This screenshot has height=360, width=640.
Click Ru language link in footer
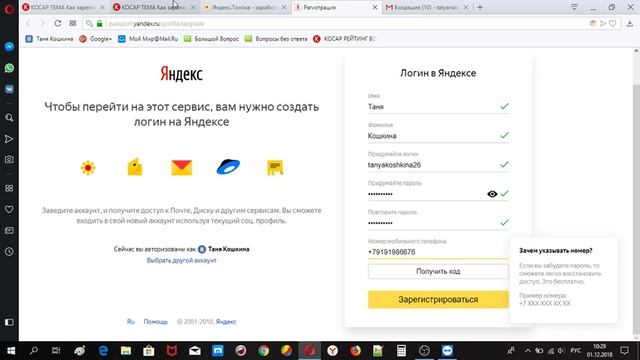click(131, 322)
